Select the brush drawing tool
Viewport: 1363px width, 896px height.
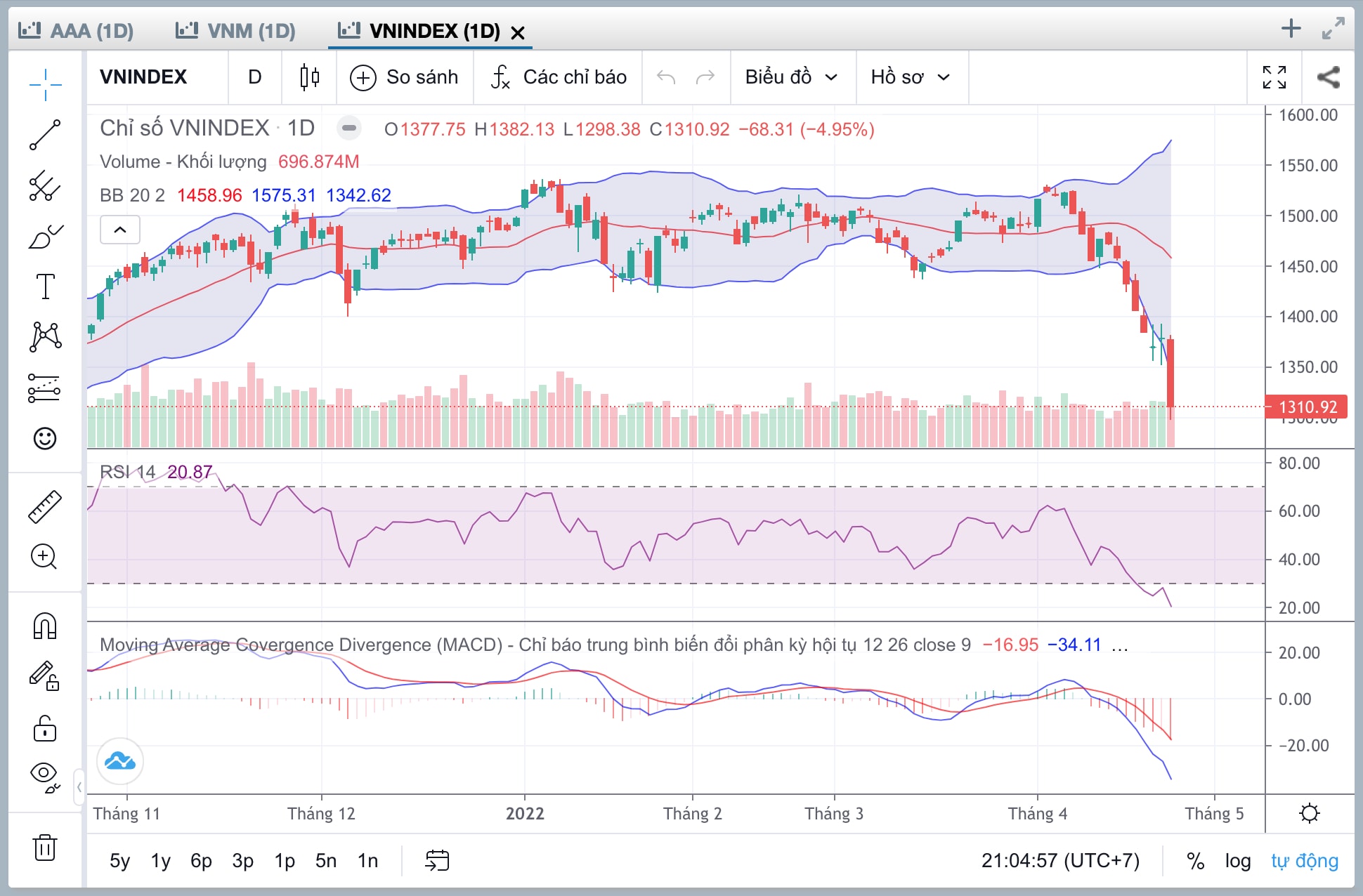click(45, 237)
